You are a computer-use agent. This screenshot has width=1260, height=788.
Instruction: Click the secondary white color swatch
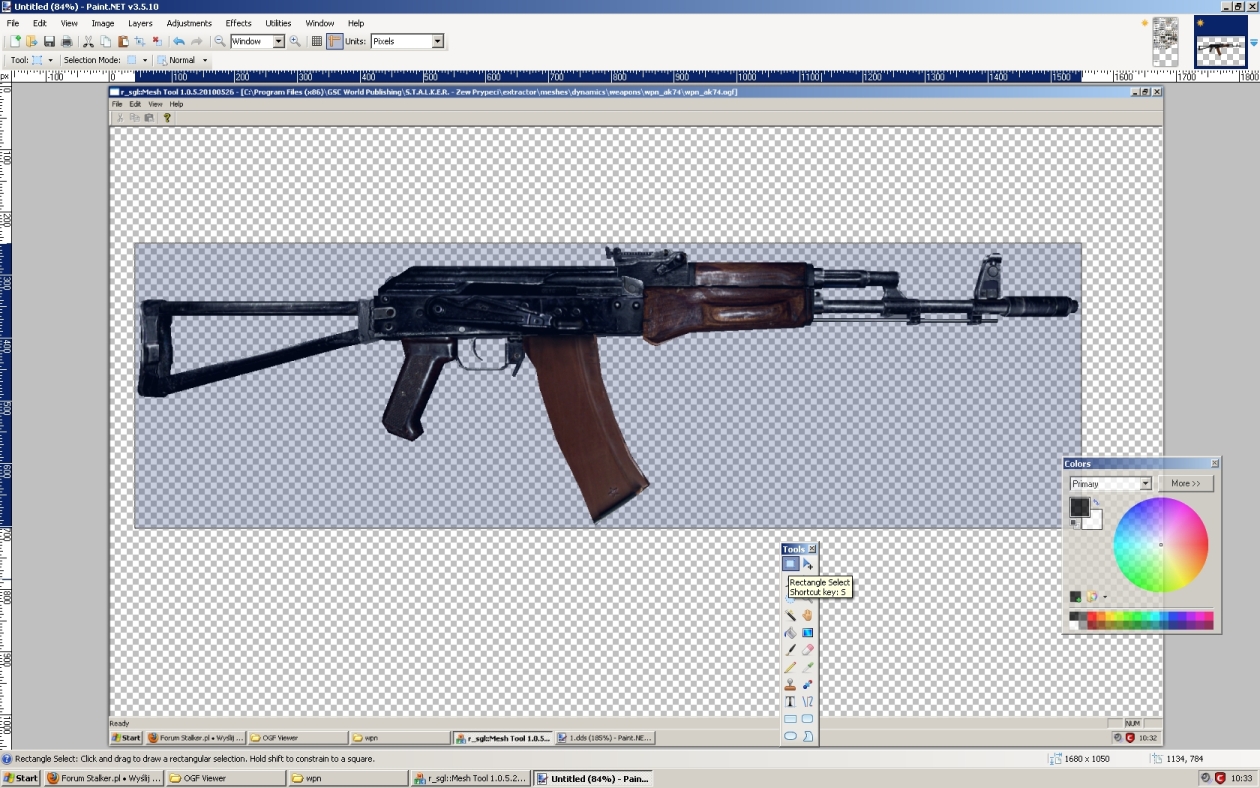pyautogui.click(x=1094, y=520)
